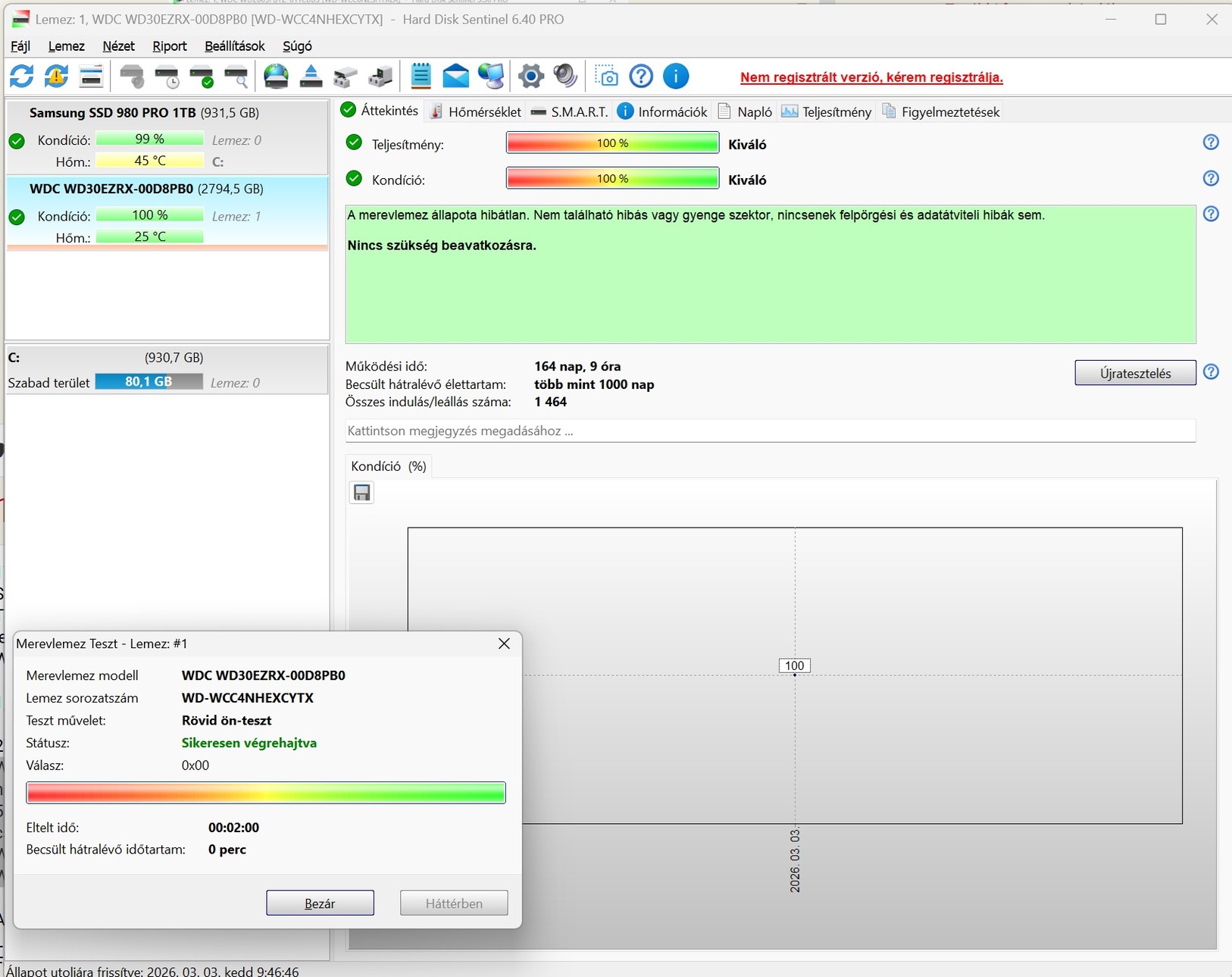Switch to the Napló tab
Viewport: 1232px width, 977px height.
tap(745, 111)
